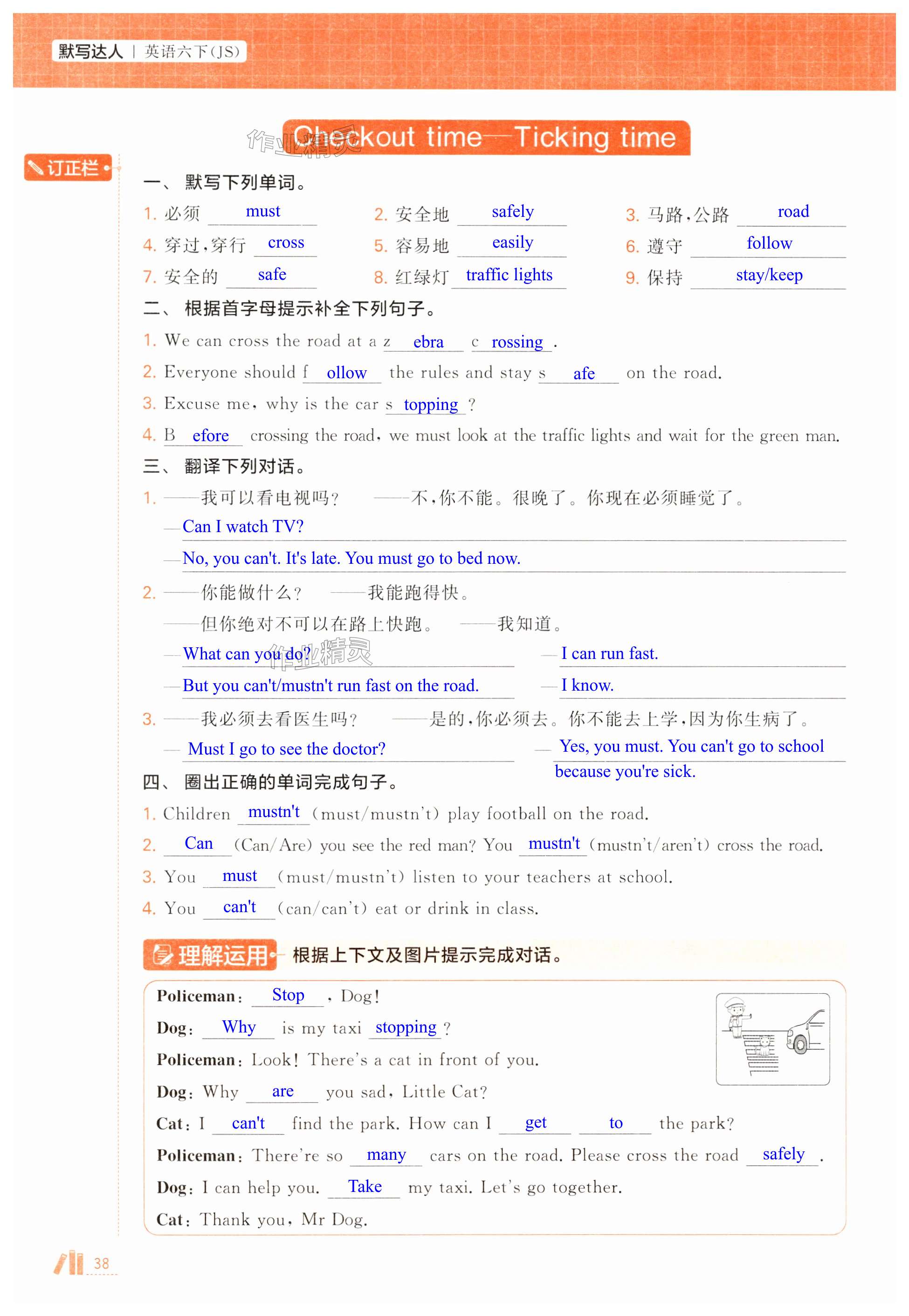Click the 订正栏 orange tag

coord(69,168)
